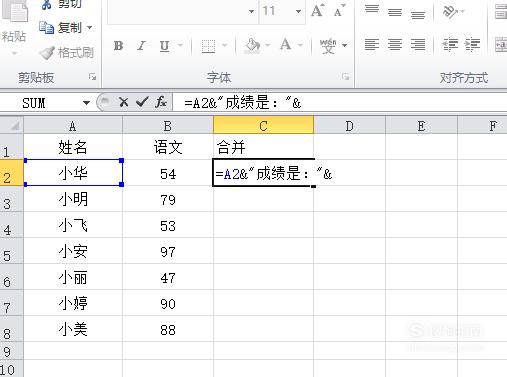Select row 1 header

click(12, 147)
